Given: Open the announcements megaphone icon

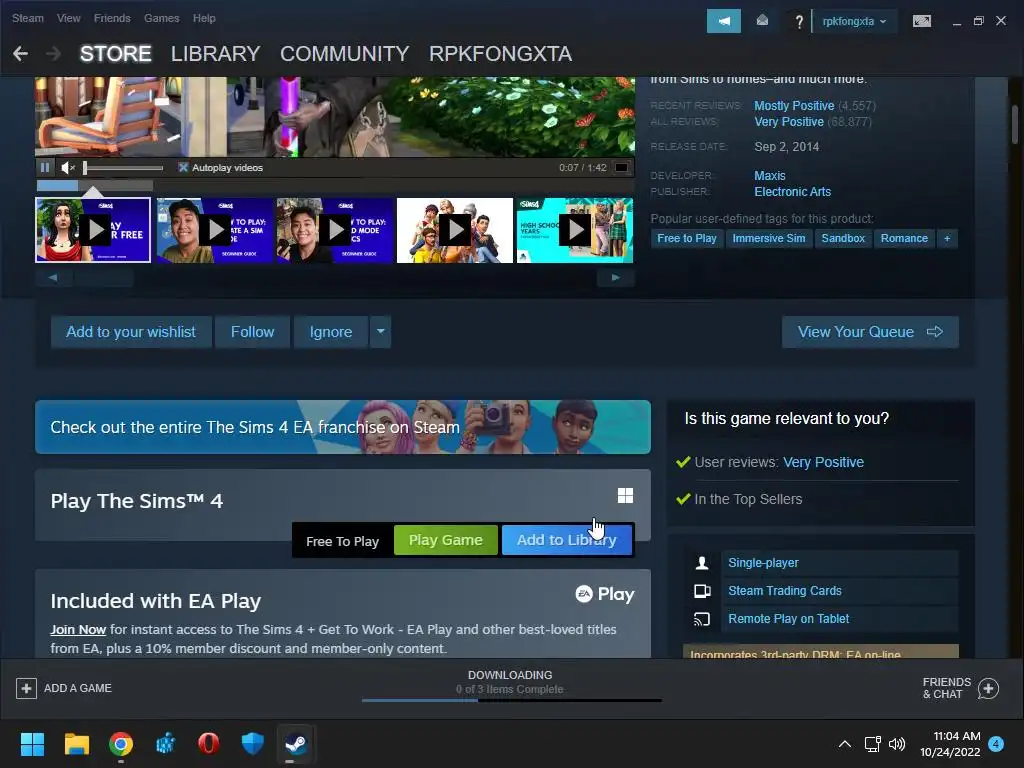Looking at the screenshot, I should click(724, 21).
